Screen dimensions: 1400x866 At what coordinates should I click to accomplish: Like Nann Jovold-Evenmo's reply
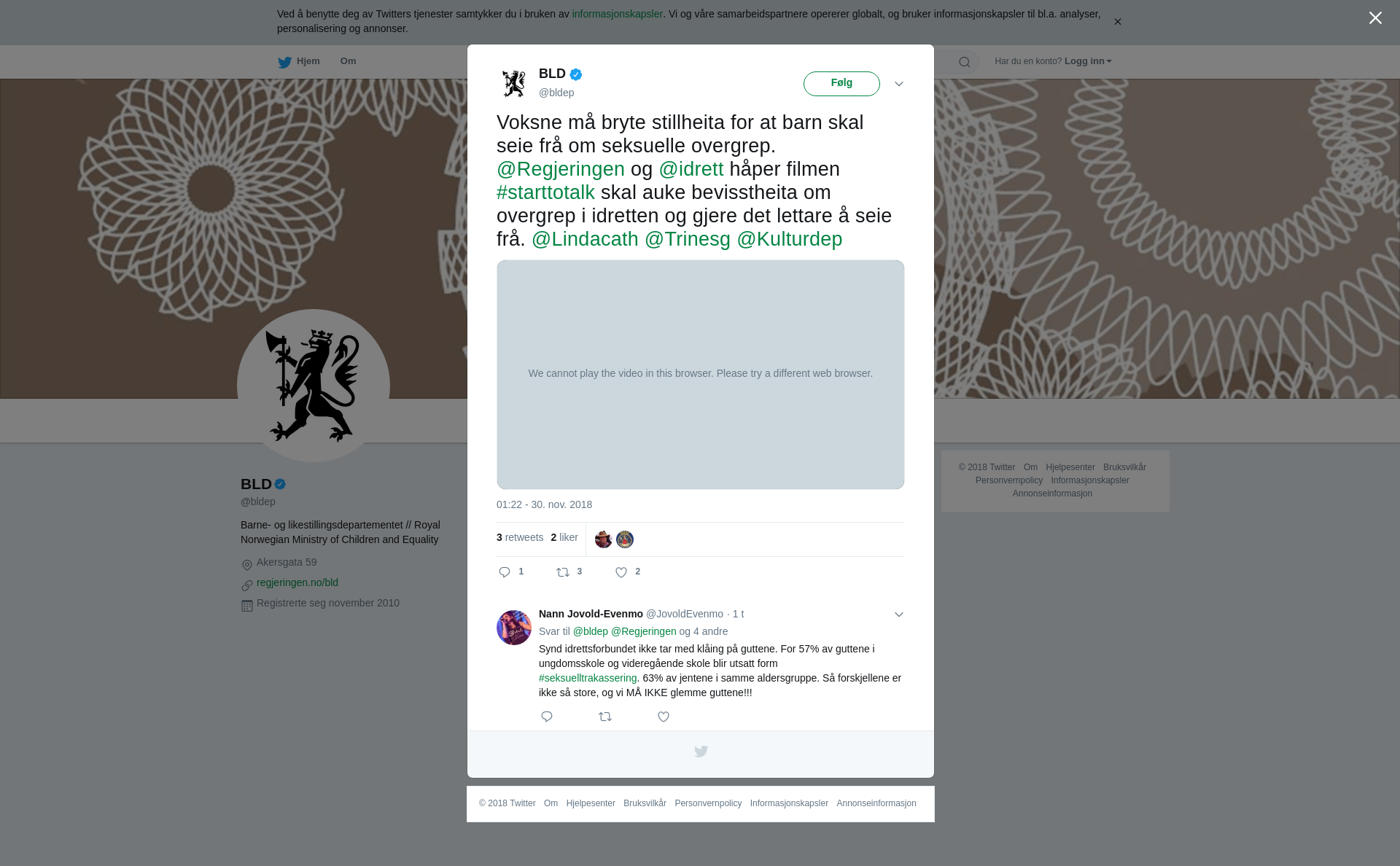click(x=664, y=717)
